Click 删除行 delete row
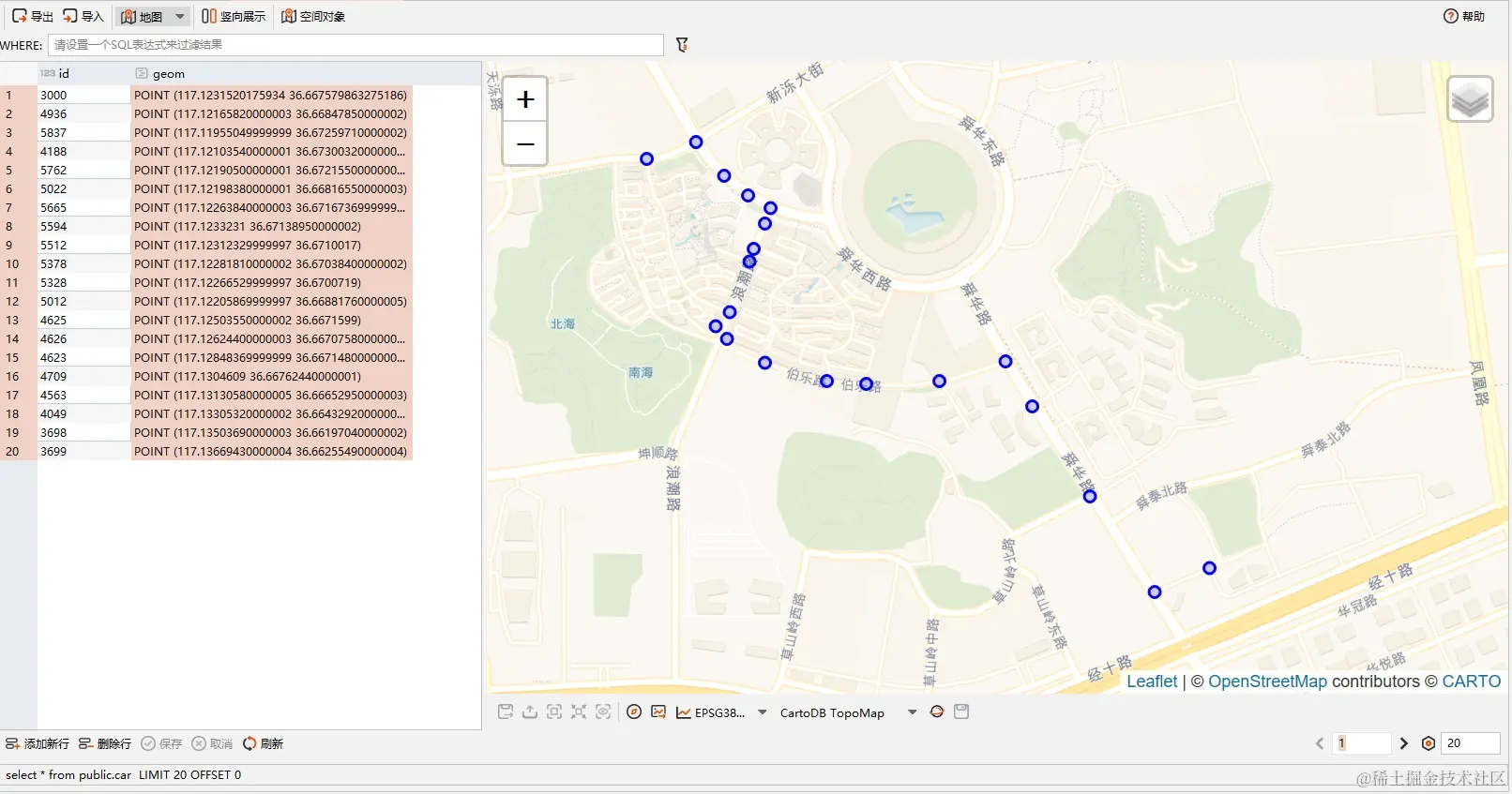The width and height of the screenshot is (1512, 794). click(105, 743)
